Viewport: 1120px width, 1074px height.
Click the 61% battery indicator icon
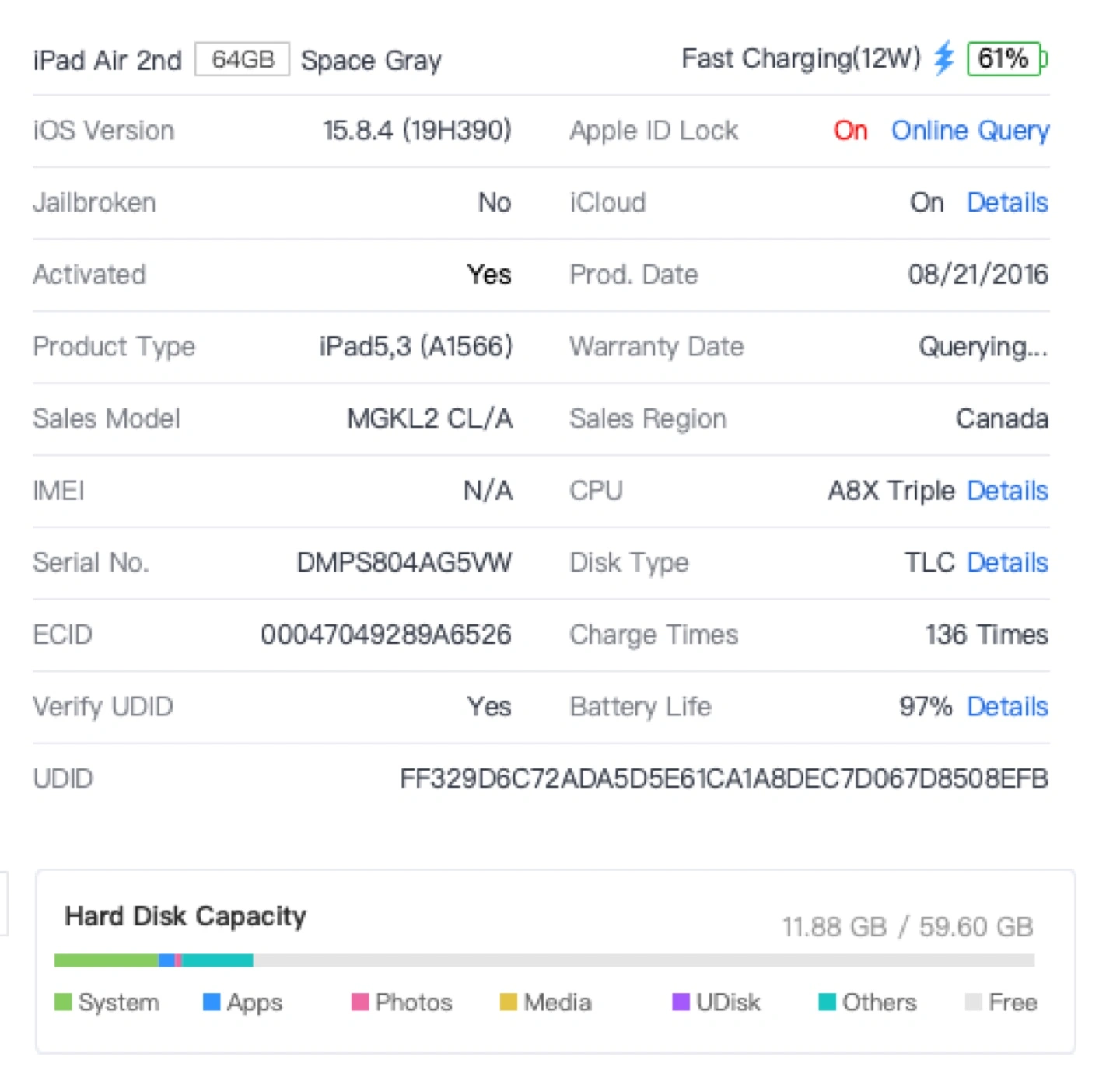1005,59
